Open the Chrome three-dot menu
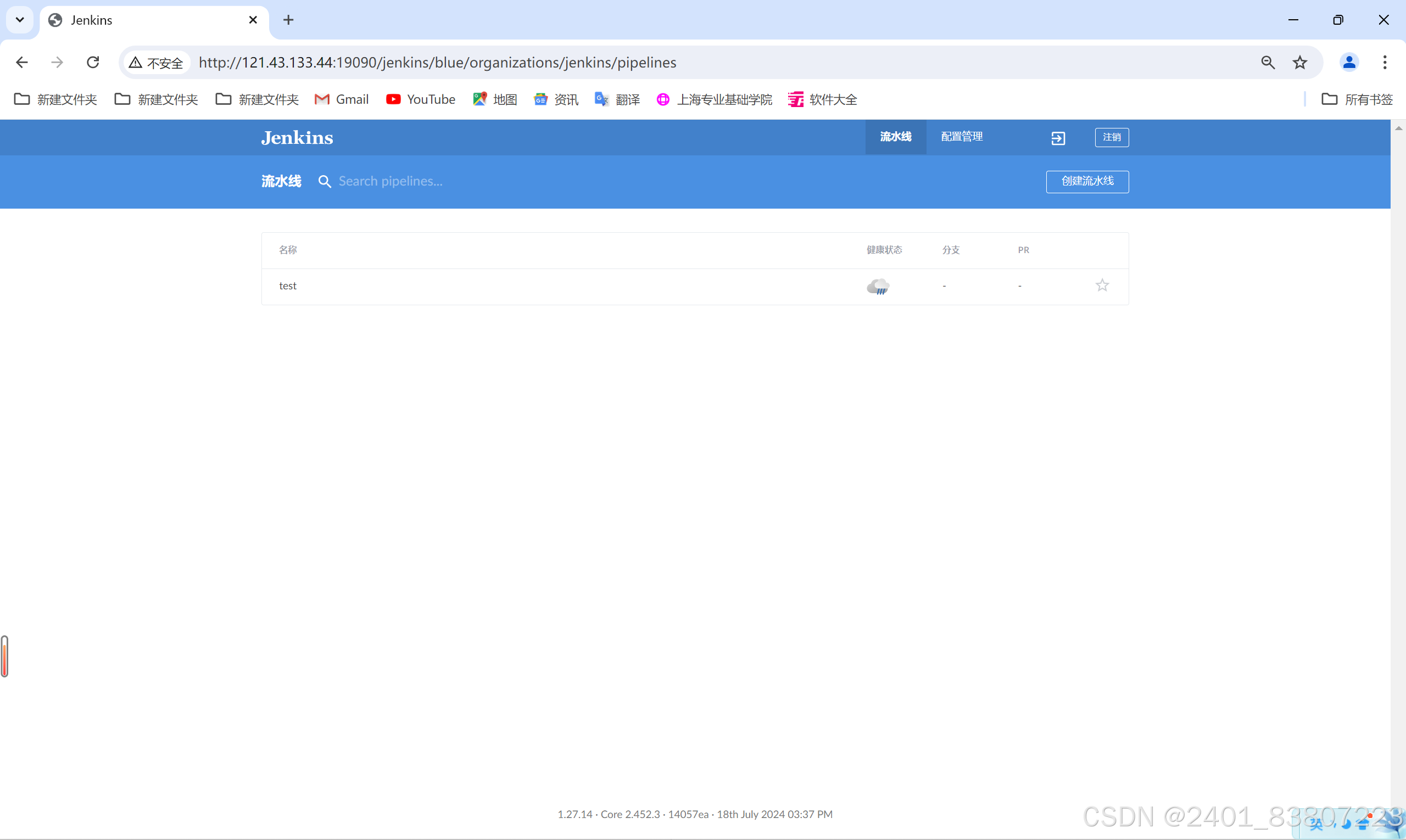Screen dimensions: 1406x840 [1385, 62]
